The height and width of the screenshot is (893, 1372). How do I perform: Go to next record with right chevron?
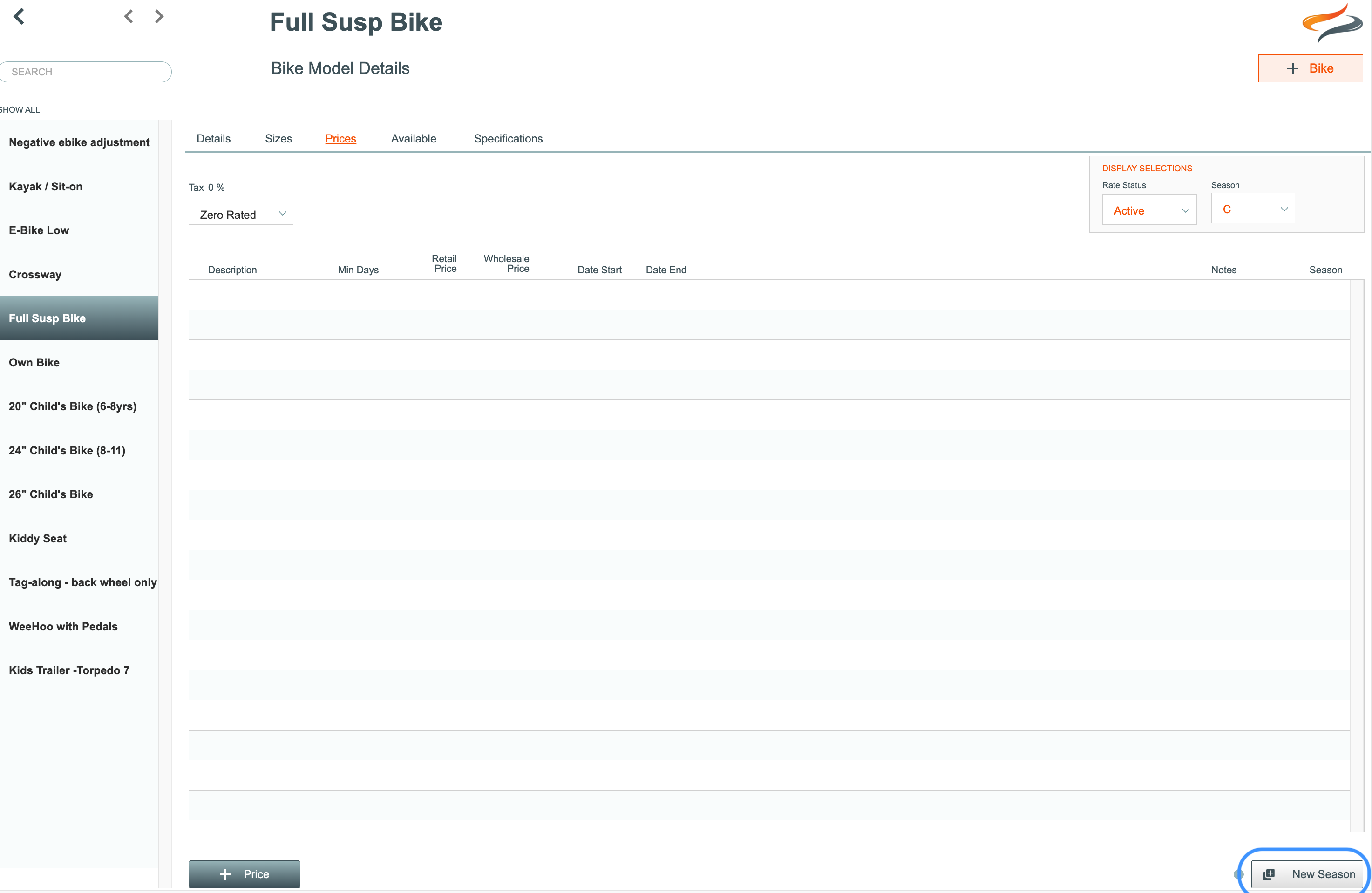click(159, 16)
